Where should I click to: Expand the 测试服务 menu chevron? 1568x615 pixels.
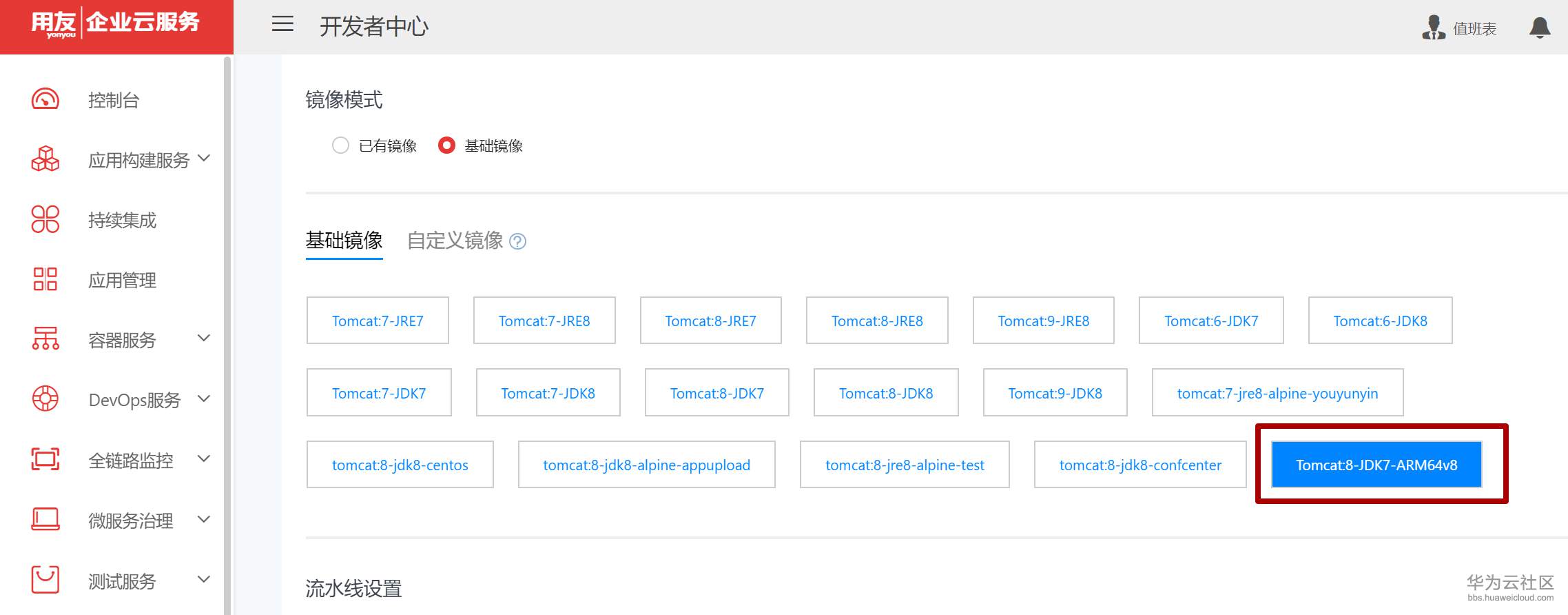point(204,579)
